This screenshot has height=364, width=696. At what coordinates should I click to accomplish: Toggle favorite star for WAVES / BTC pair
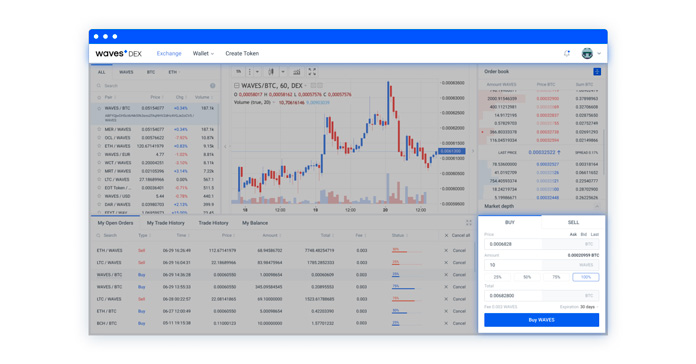click(x=99, y=108)
